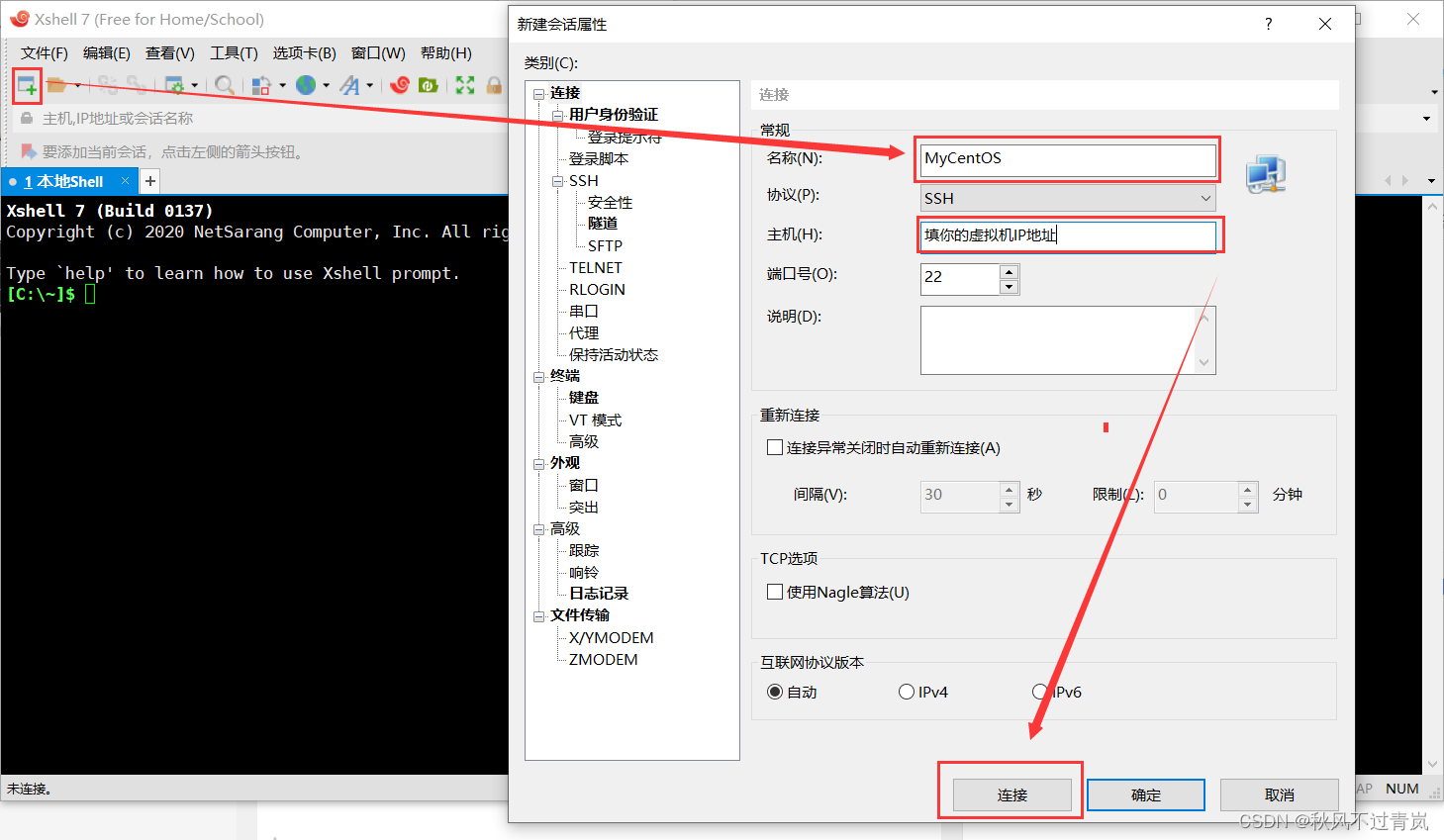The height and width of the screenshot is (840, 1444).
Task: Click the 主机(H) host input field
Action: click(x=1068, y=235)
